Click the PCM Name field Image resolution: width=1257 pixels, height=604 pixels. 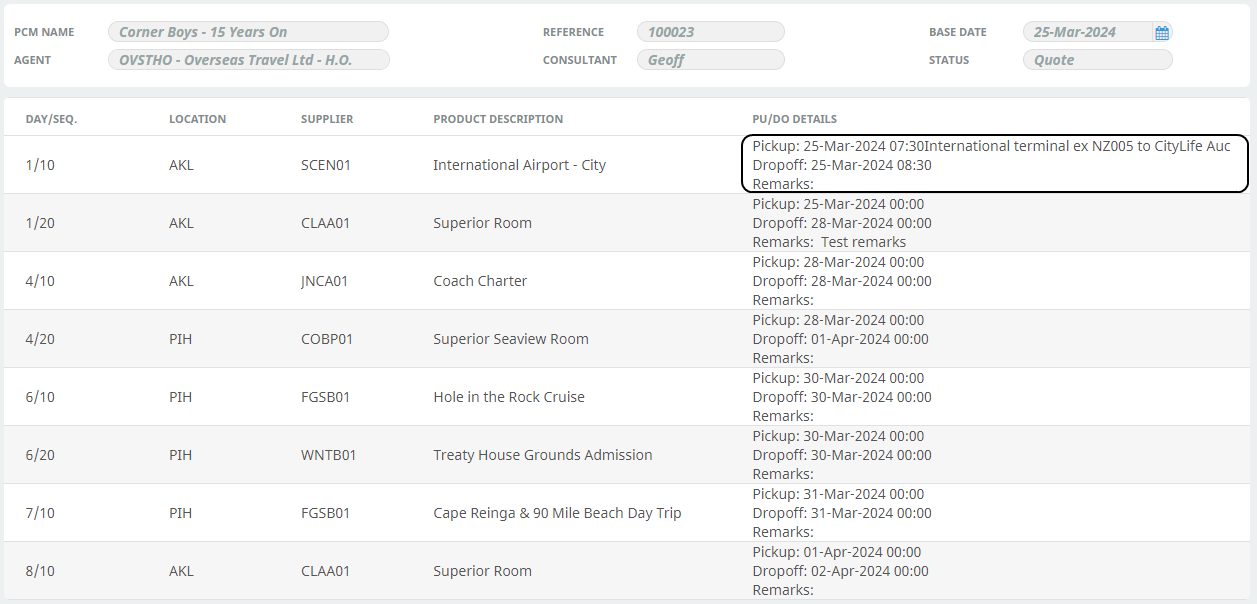tap(248, 32)
